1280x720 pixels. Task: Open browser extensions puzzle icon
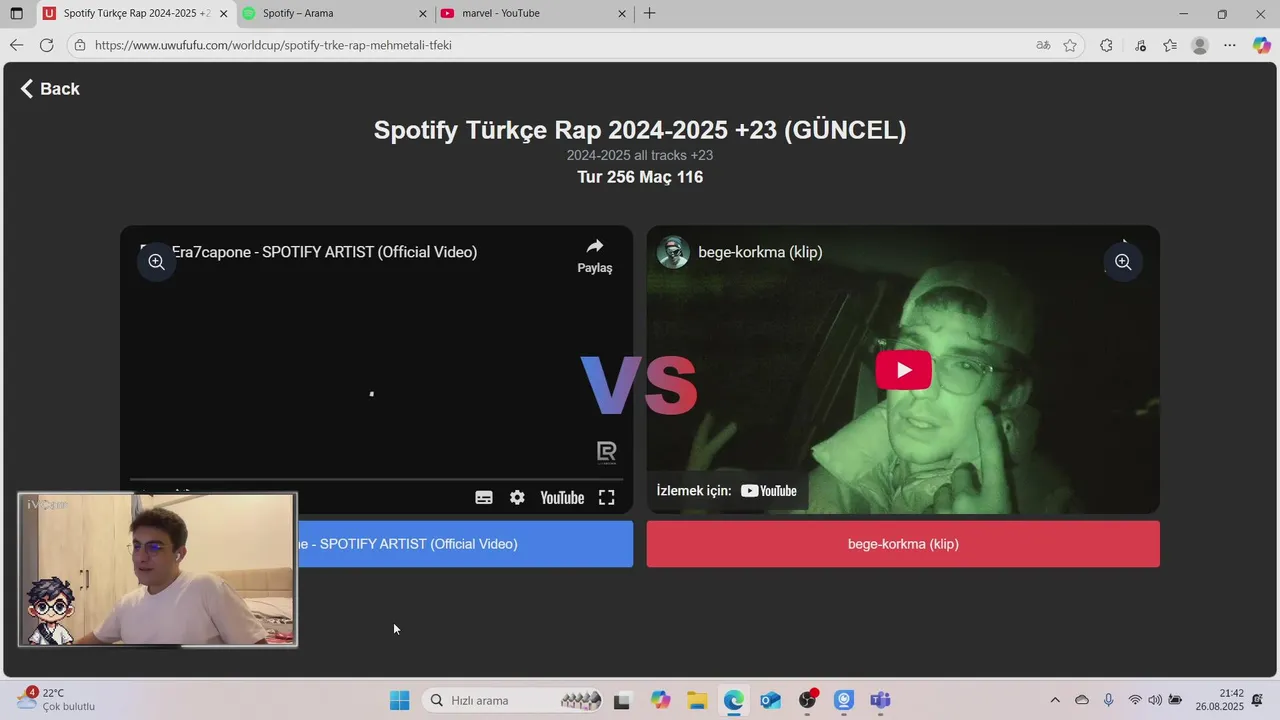[1106, 45]
